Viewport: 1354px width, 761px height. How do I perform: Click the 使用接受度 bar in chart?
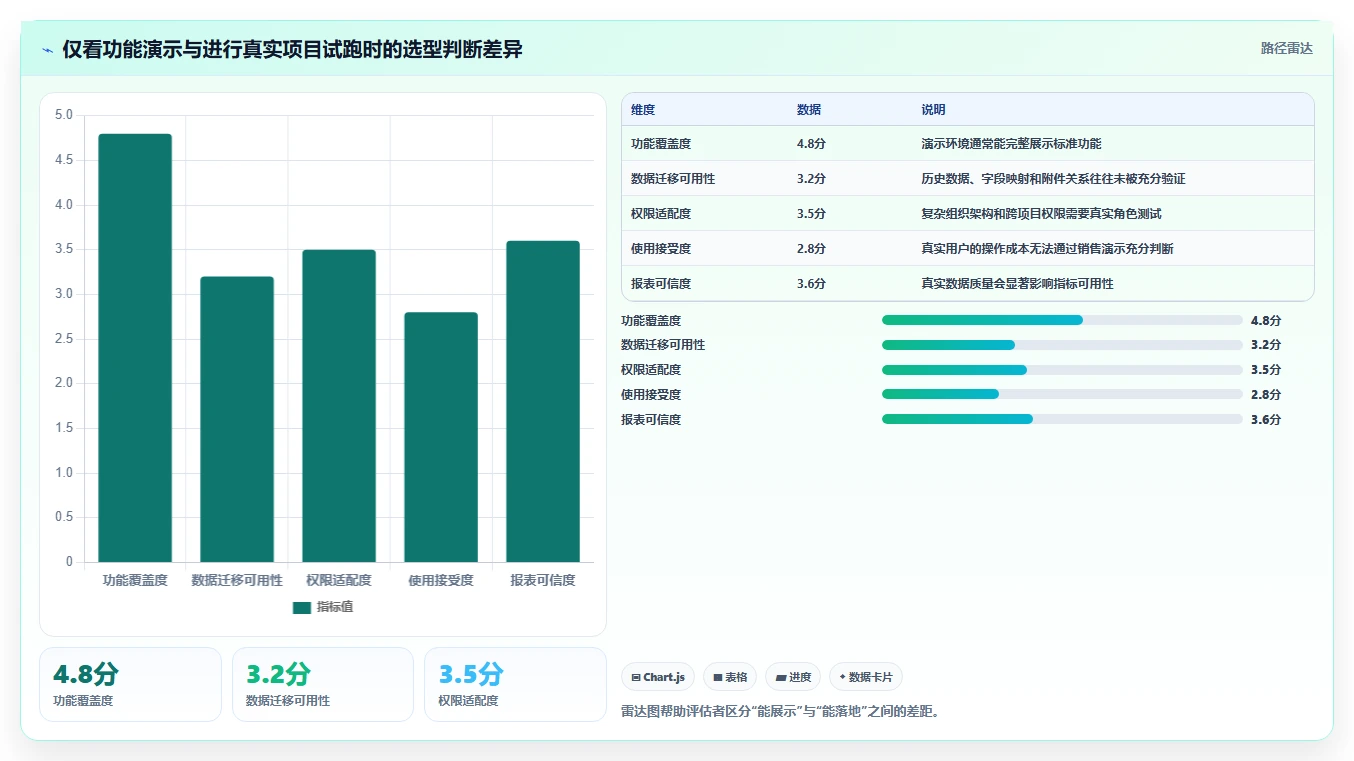[441, 437]
